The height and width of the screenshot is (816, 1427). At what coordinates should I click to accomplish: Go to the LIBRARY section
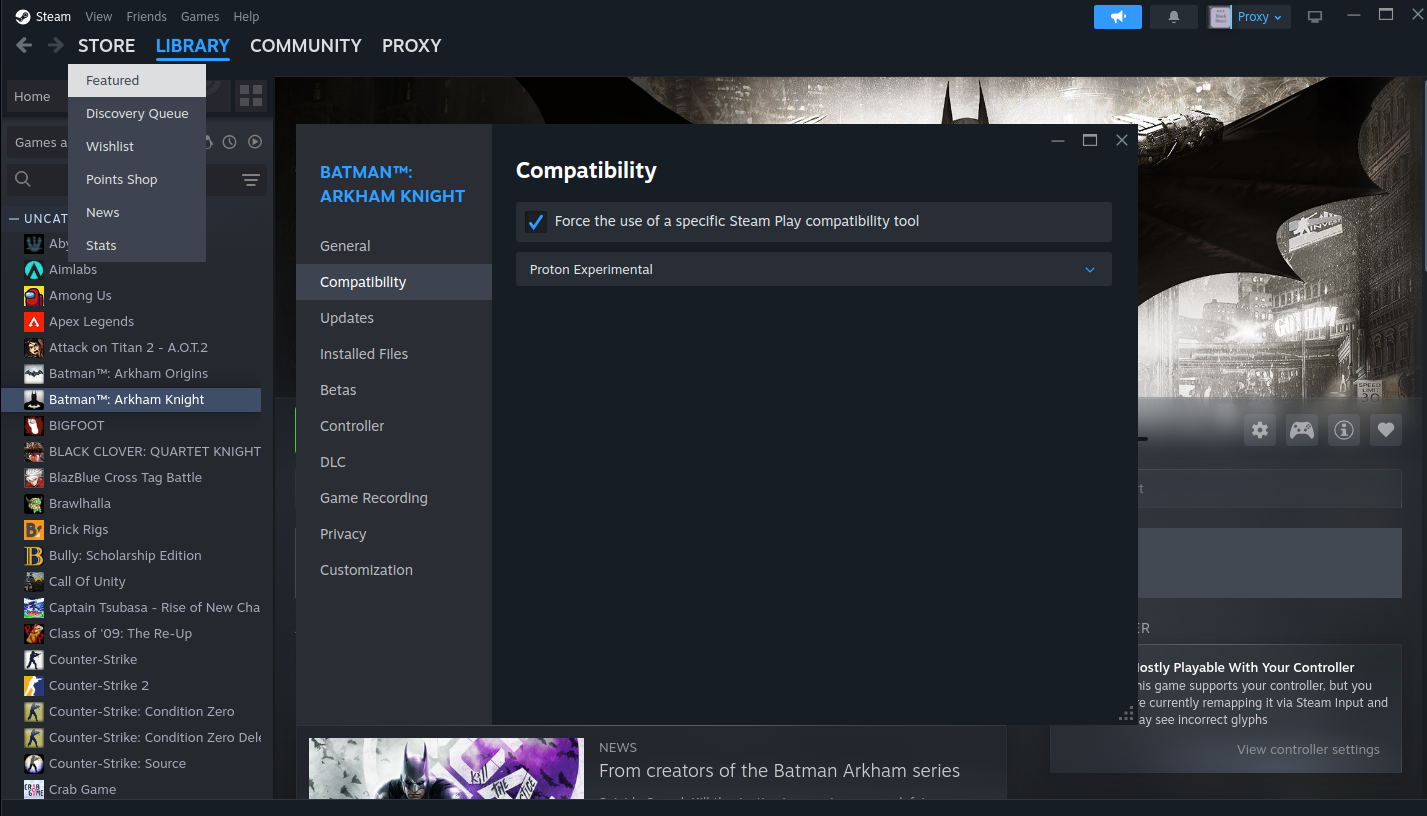point(193,46)
